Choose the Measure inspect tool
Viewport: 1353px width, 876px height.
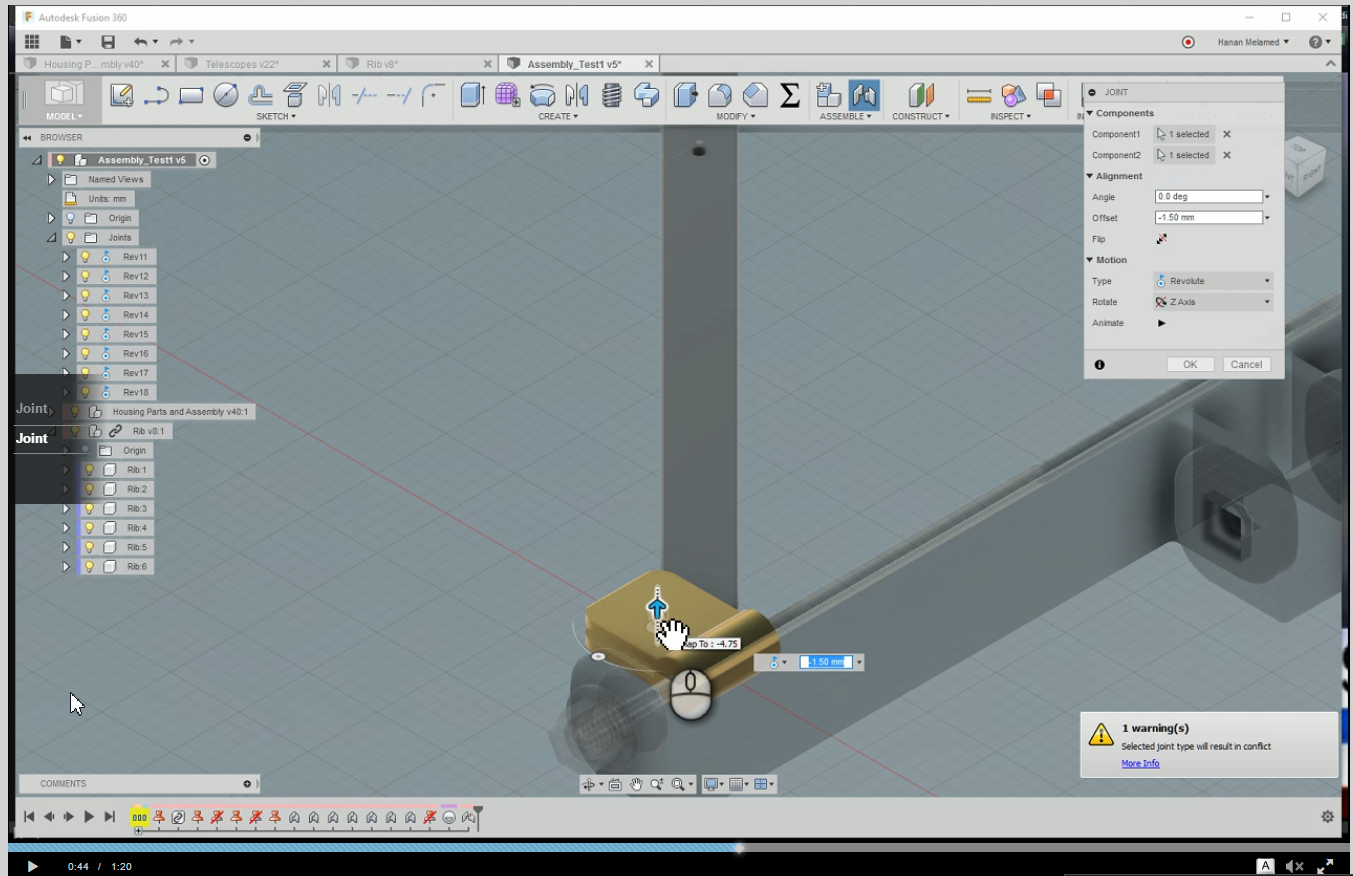(x=979, y=96)
